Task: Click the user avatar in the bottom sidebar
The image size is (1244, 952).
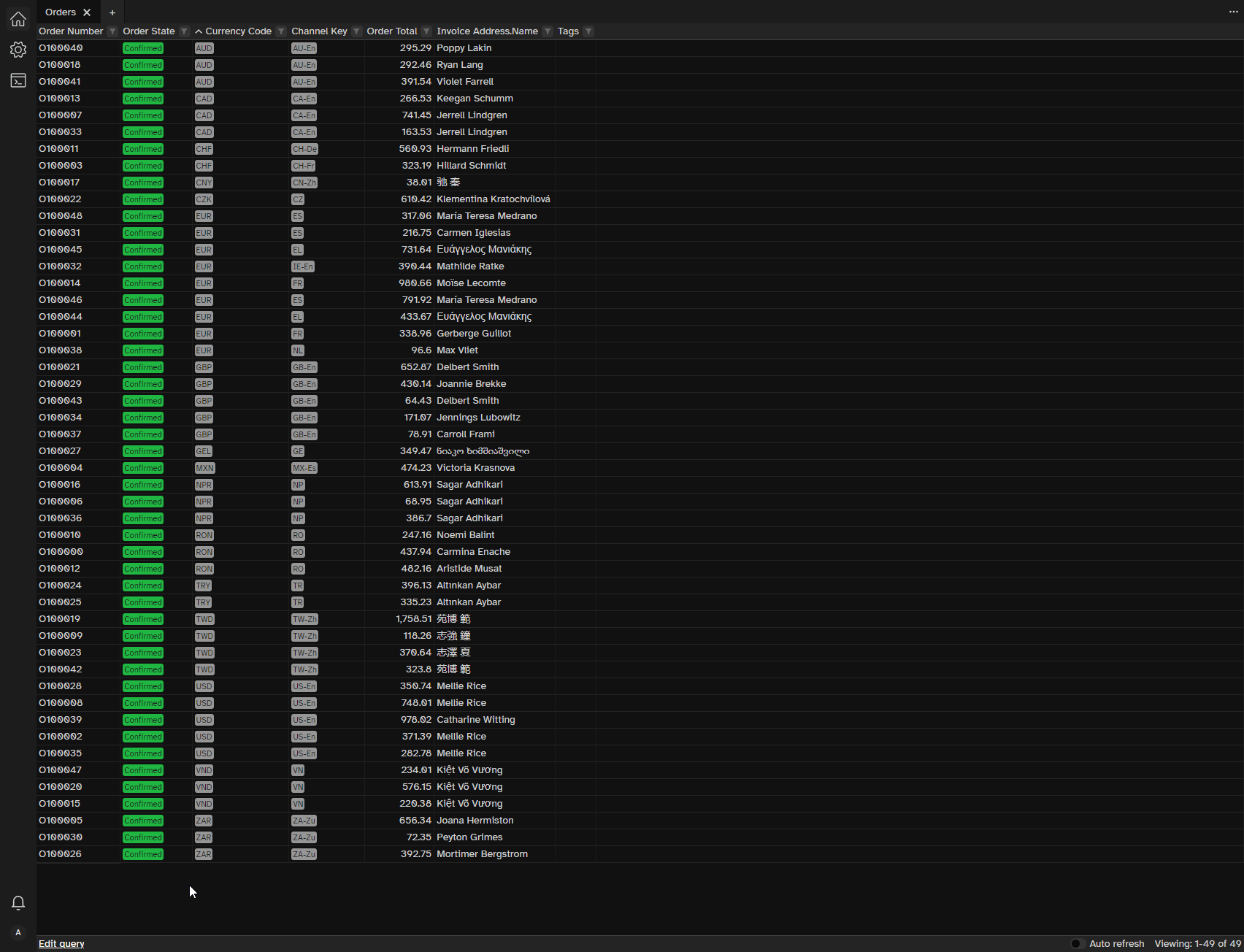Action: pyautogui.click(x=18, y=932)
